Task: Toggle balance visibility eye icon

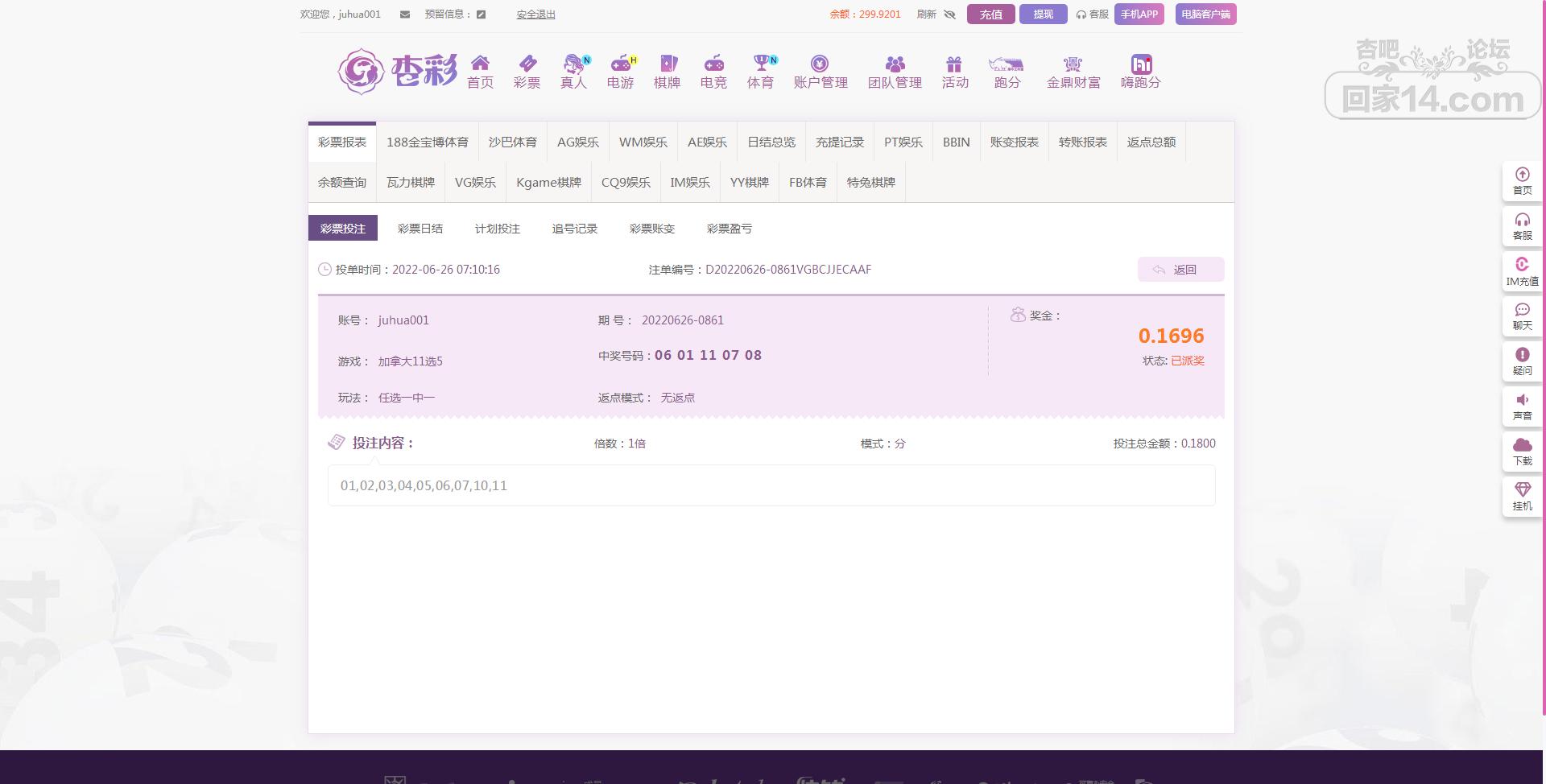Action: (949, 14)
